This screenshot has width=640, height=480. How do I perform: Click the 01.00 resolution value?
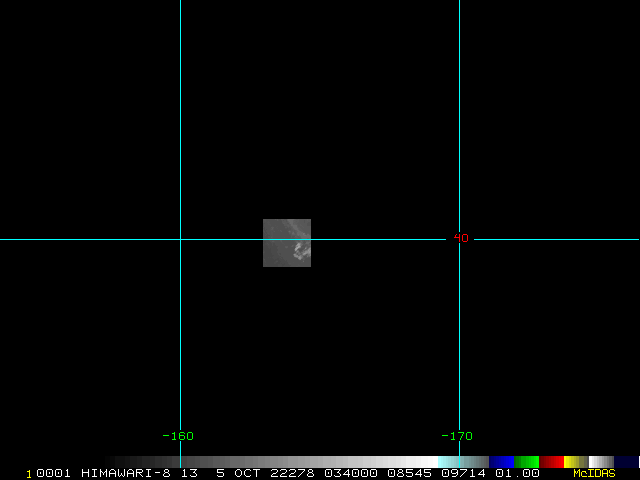(520, 473)
